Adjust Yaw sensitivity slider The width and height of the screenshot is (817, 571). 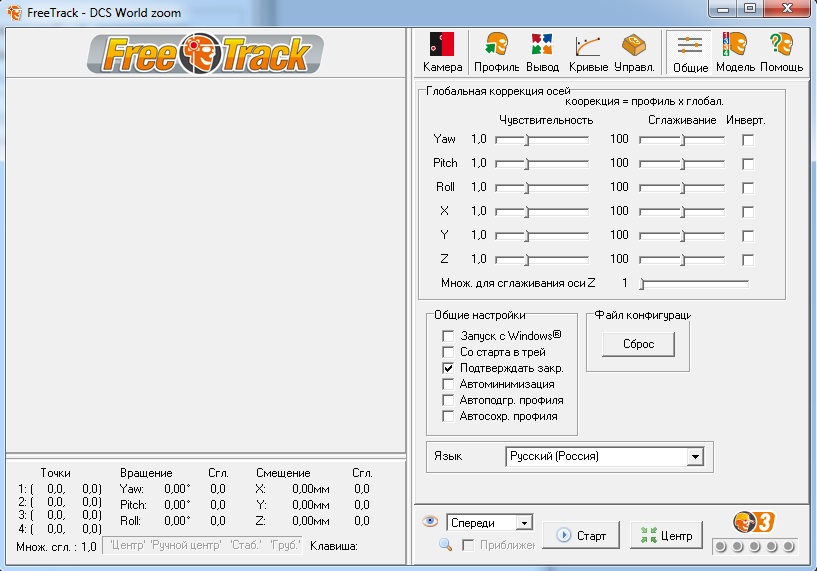[542, 140]
